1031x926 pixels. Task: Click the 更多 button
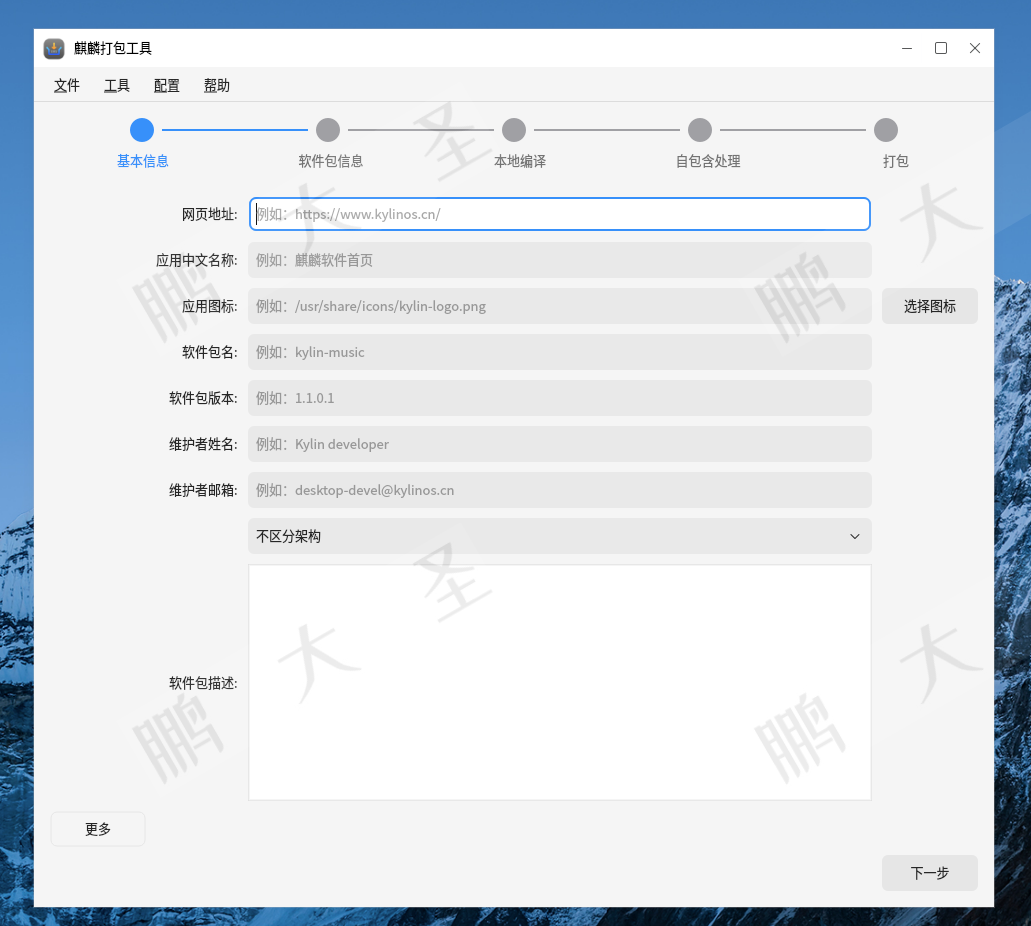98,829
